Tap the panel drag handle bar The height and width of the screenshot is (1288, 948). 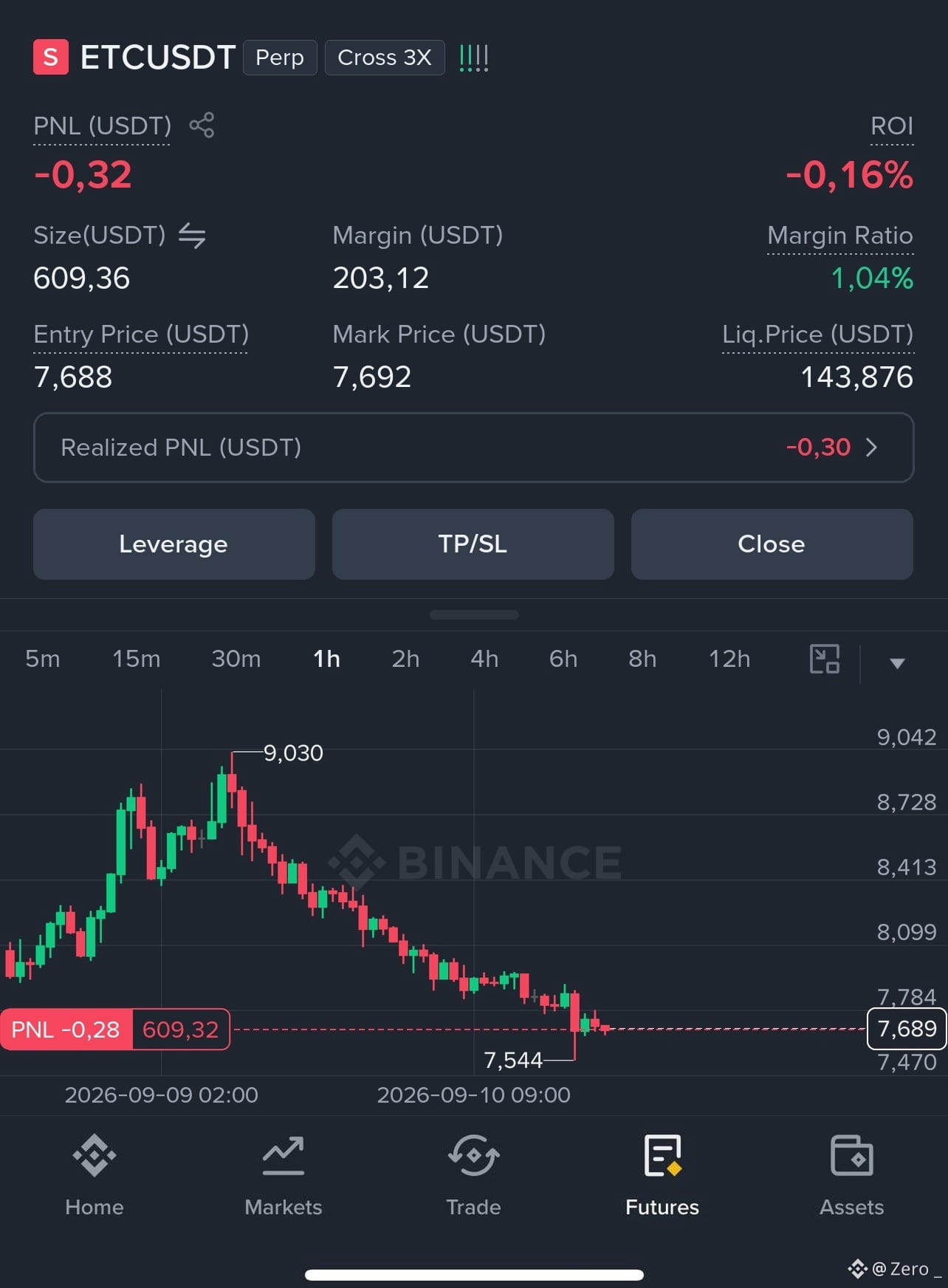click(474, 614)
